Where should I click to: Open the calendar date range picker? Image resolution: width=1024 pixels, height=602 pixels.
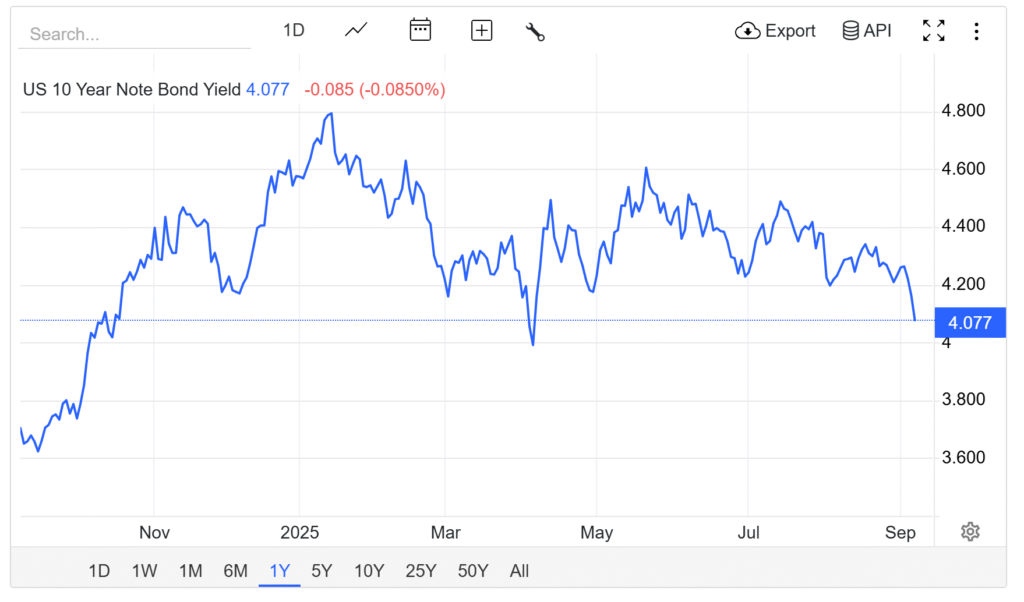point(420,30)
